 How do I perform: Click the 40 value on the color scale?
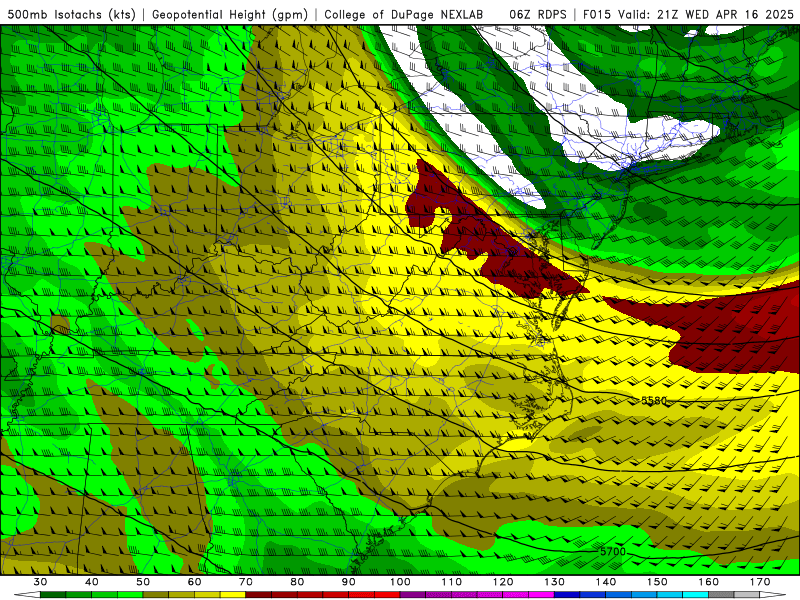click(92, 582)
